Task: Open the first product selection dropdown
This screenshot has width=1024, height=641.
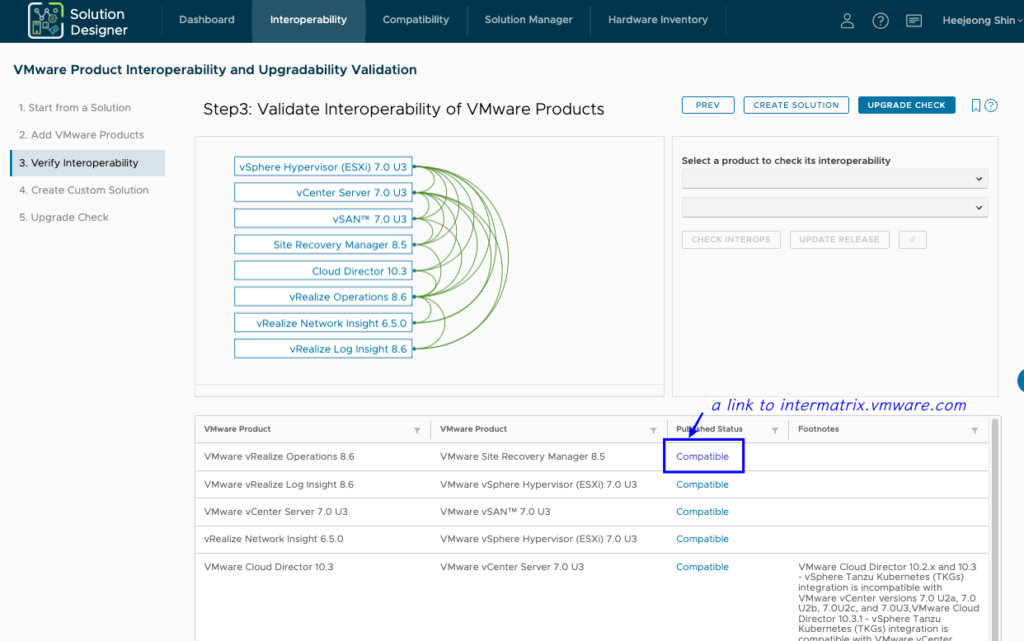Action: [834, 178]
